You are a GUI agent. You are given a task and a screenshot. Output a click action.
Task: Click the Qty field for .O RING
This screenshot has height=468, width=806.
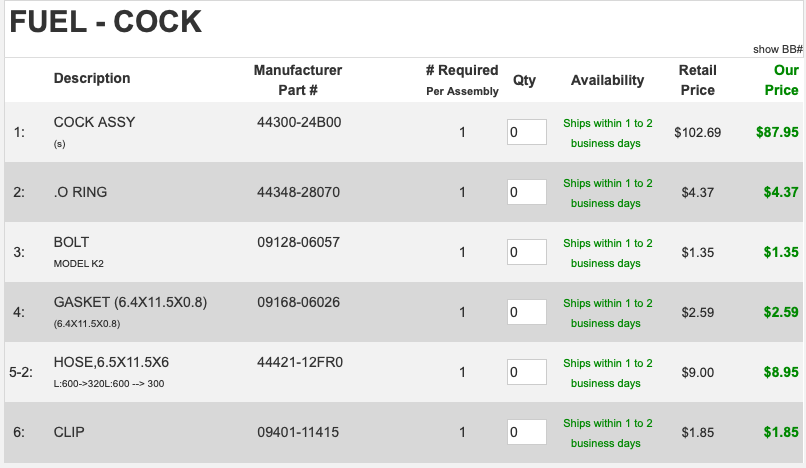[x=526, y=192]
